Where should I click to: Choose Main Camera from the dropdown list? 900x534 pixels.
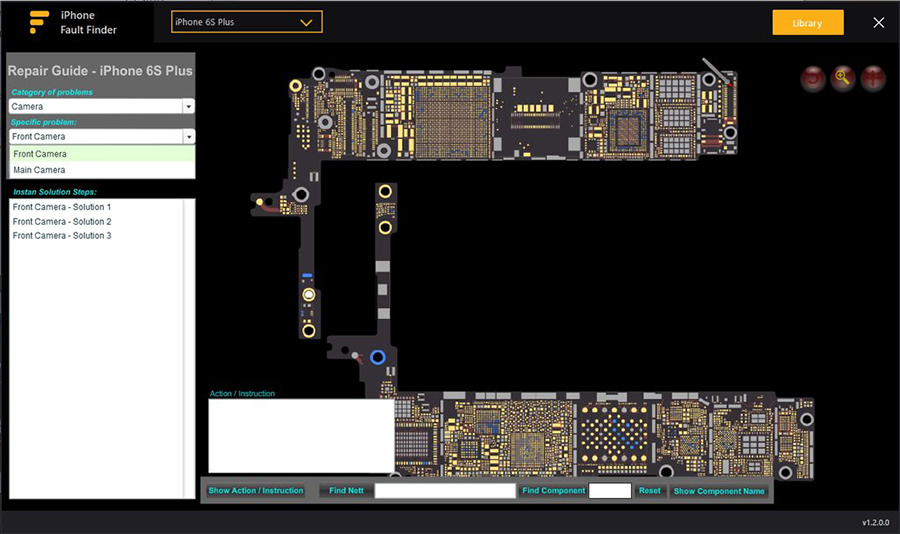coord(102,170)
